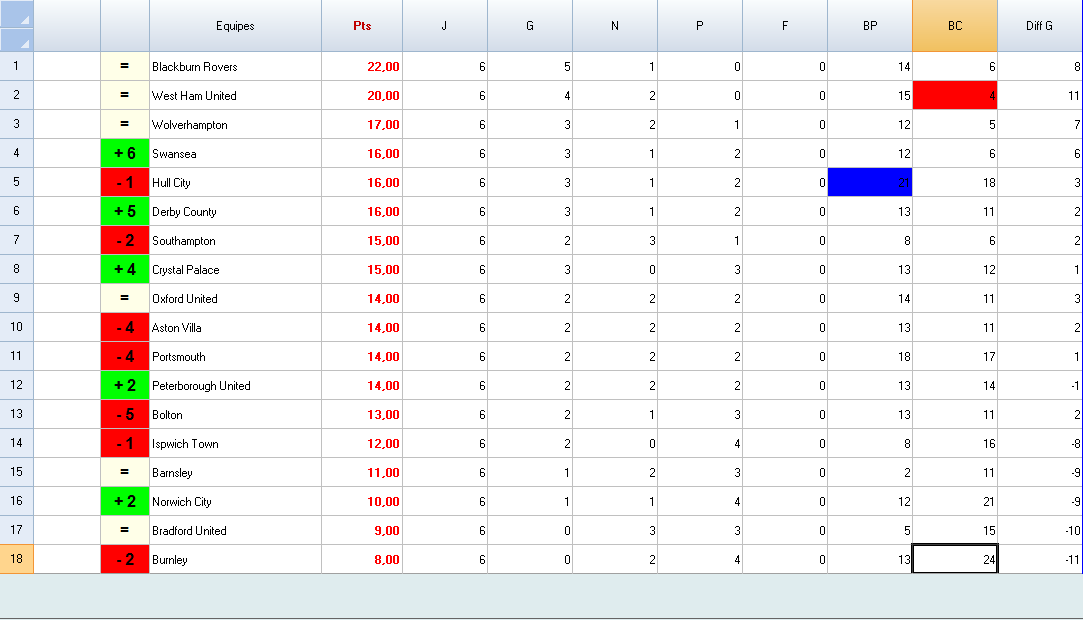Viewport: 1083px width, 620px height.
Task: Click the West Ham United cell
Action: [235, 96]
